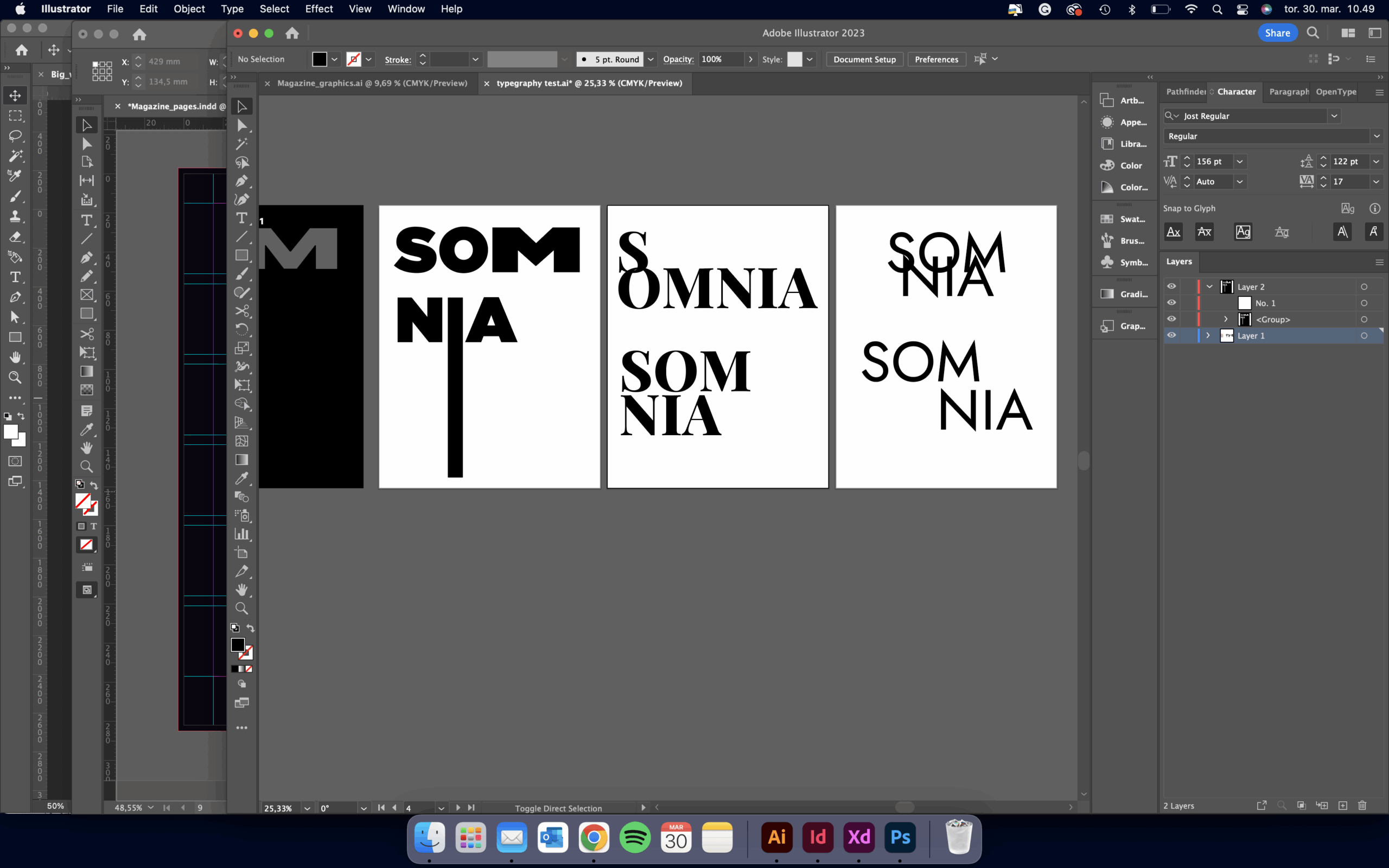1389x868 pixels.
Task: Switch to Magazine_graphics.ai document tab
Action: (x=372, y=83)
